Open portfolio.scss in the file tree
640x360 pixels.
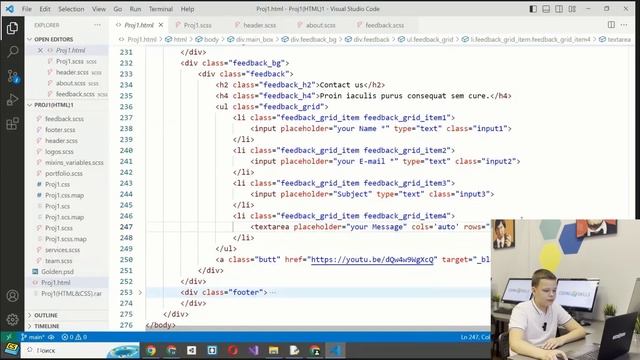[64, 173]
